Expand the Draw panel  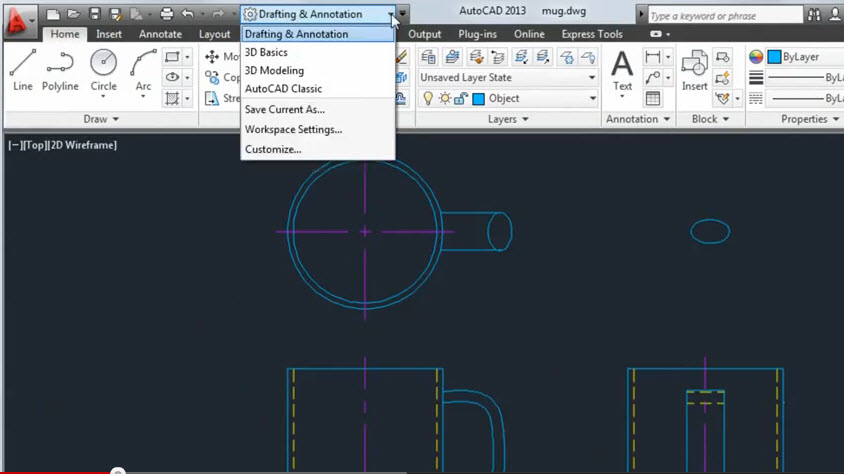click(101, 119)
